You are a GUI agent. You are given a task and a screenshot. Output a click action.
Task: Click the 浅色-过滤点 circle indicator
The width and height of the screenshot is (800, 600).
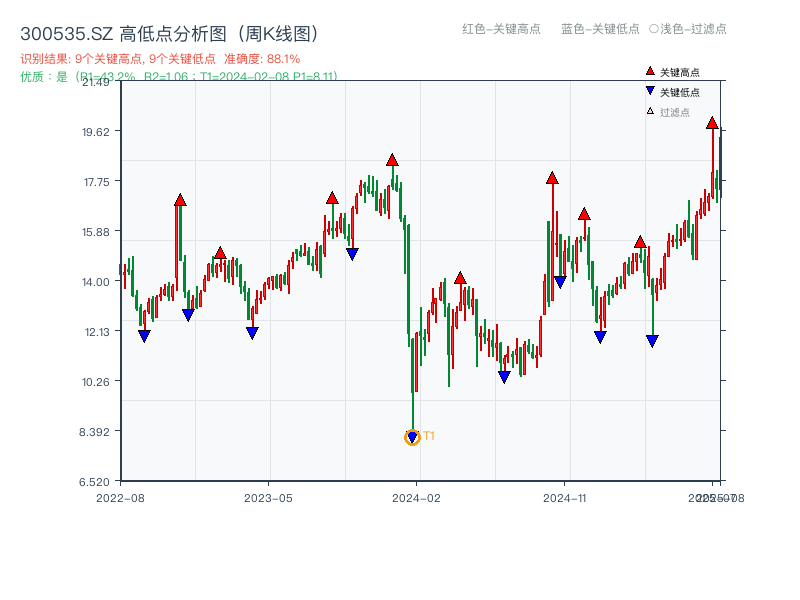pyautogui.click(x=654, y=29)
